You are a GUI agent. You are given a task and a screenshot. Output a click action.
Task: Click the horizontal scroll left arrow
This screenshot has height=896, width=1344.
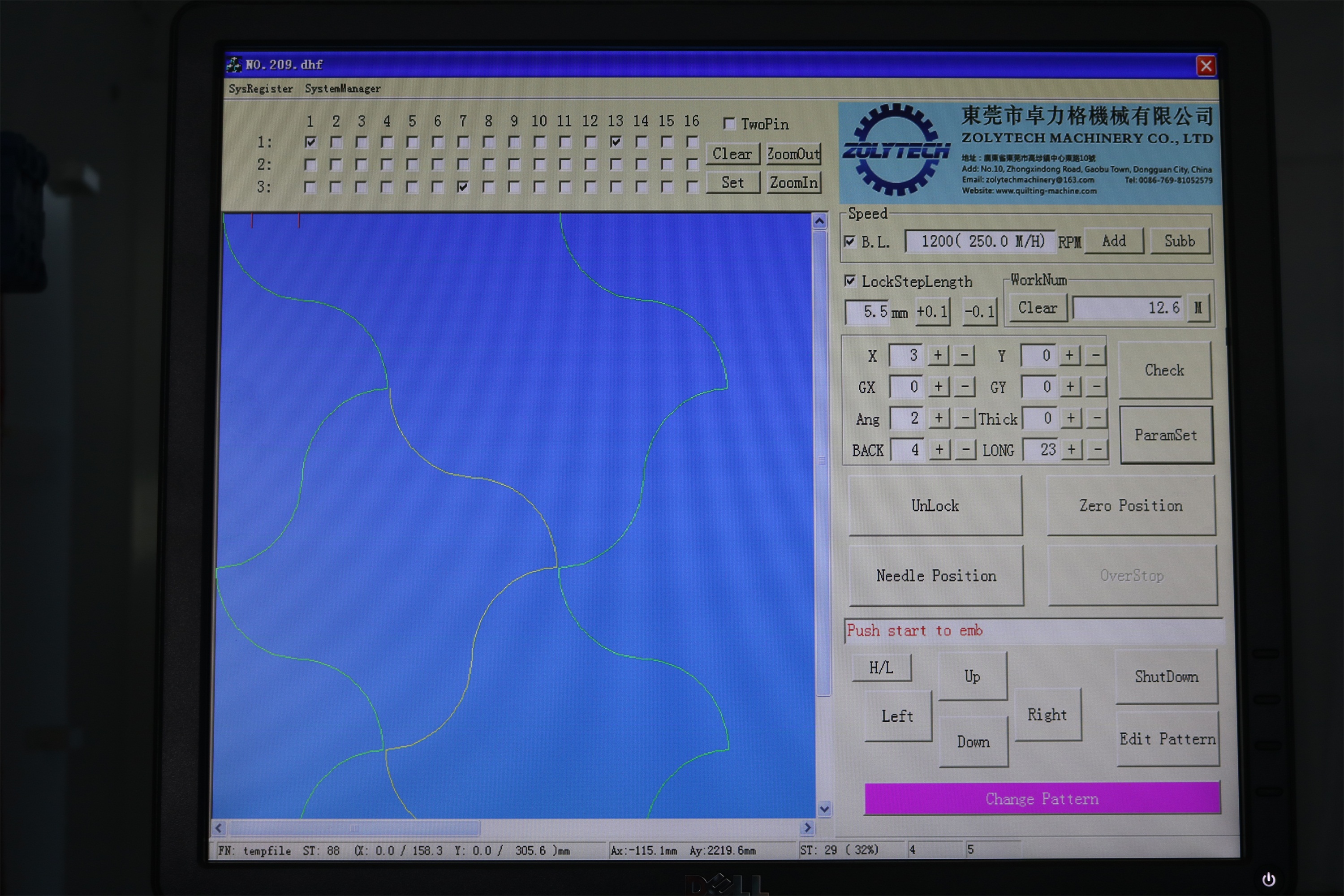[219, 827]
